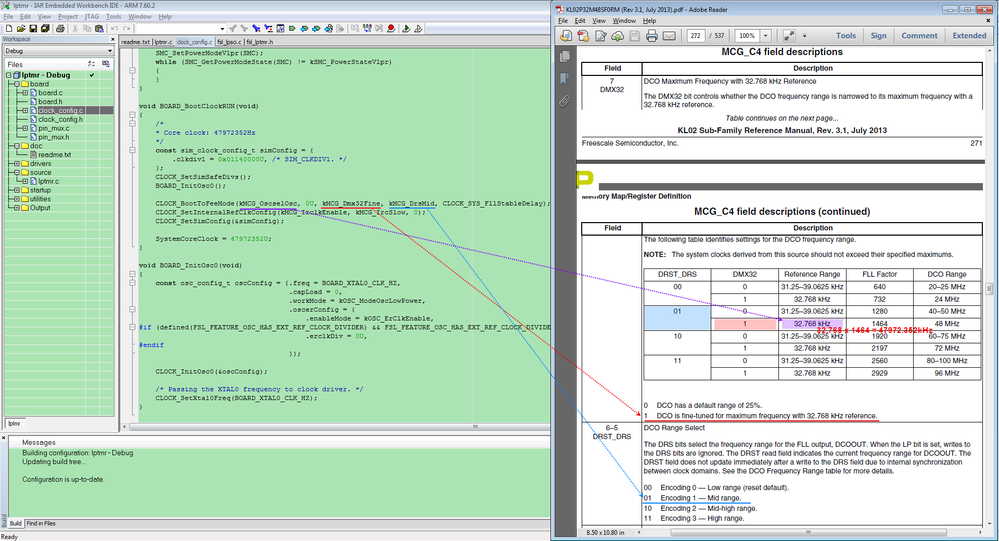Open bookmarks panel in Adobe Reader
The image size is (999, 541).
click(x=564, y=79)
